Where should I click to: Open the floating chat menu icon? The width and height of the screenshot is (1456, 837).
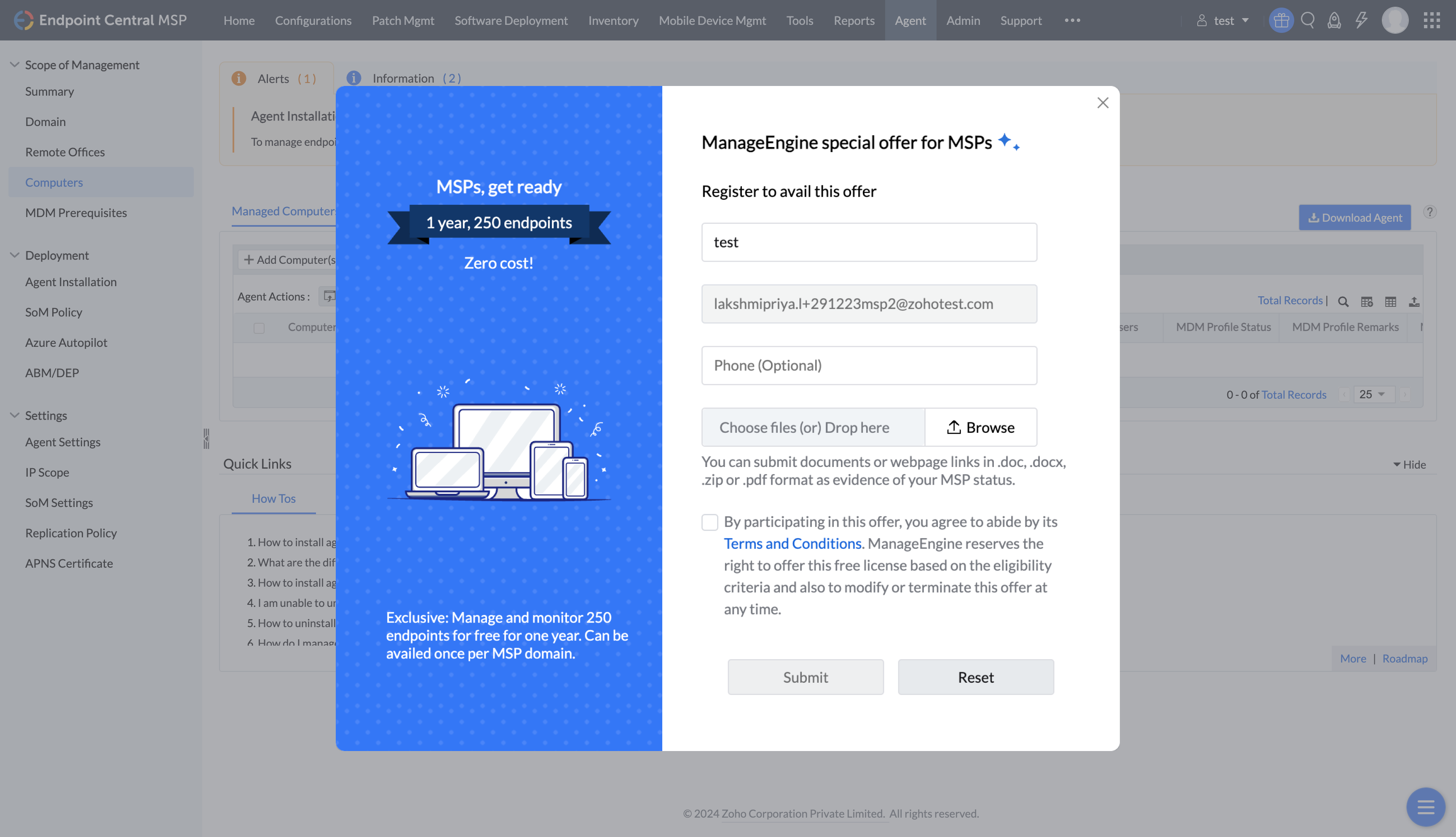[x=1426, y=807]
